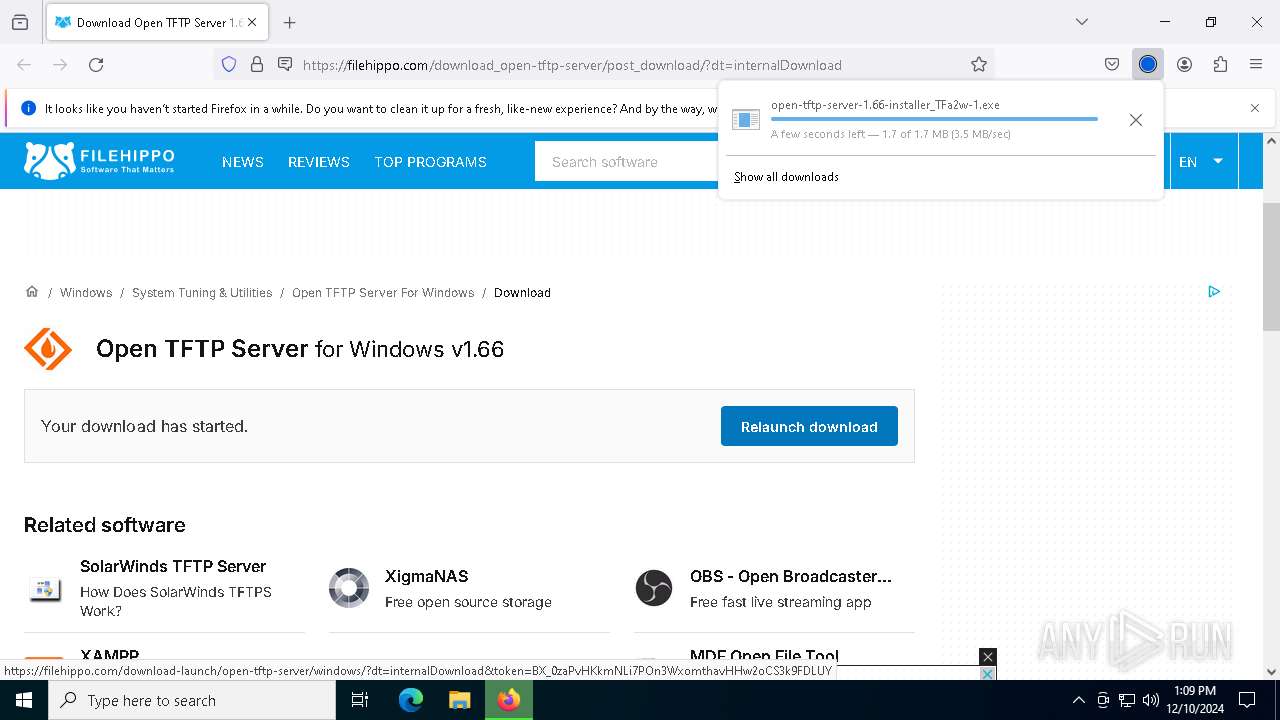Image resolution: width=1280 pixels, height=720 pixels.
Task: Open a new tab with plus button
Action: pos(289,22)
